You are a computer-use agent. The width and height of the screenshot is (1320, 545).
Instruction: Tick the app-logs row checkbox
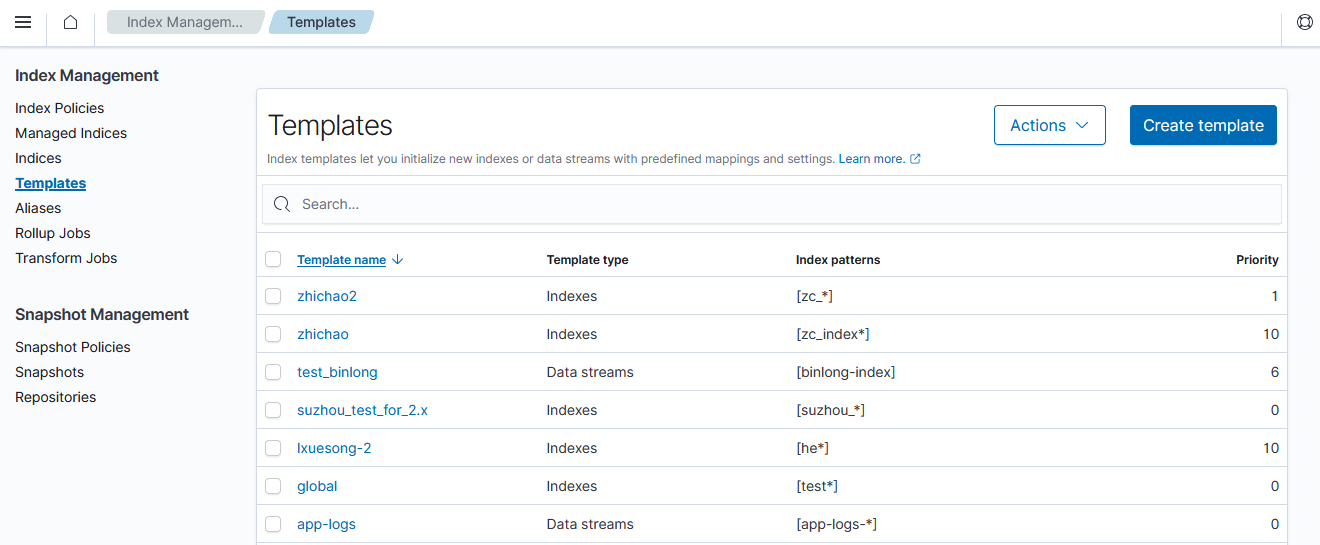[x=273, y=524]
